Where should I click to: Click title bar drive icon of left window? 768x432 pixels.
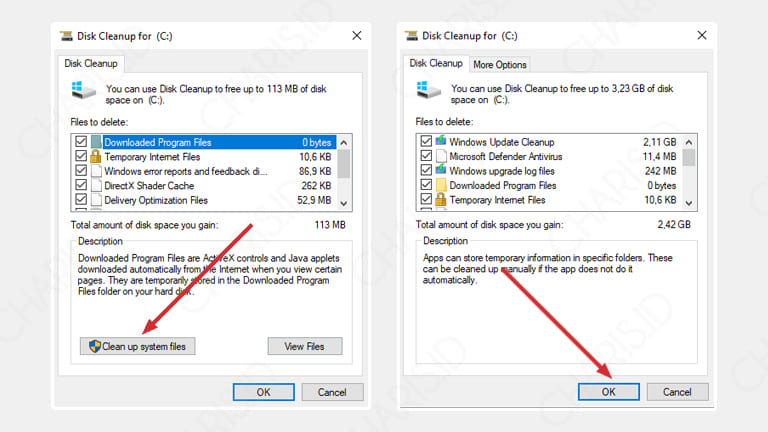tap(66, 36)
